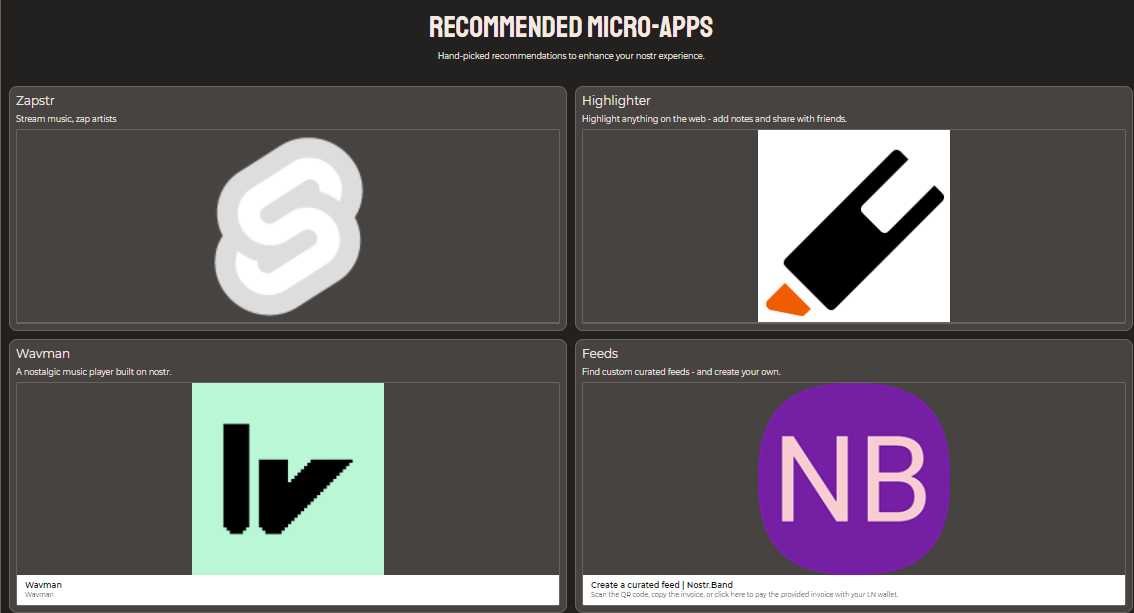
Task: Click 'Highlight anything on the web' description text
Action: tap(715, 119)
